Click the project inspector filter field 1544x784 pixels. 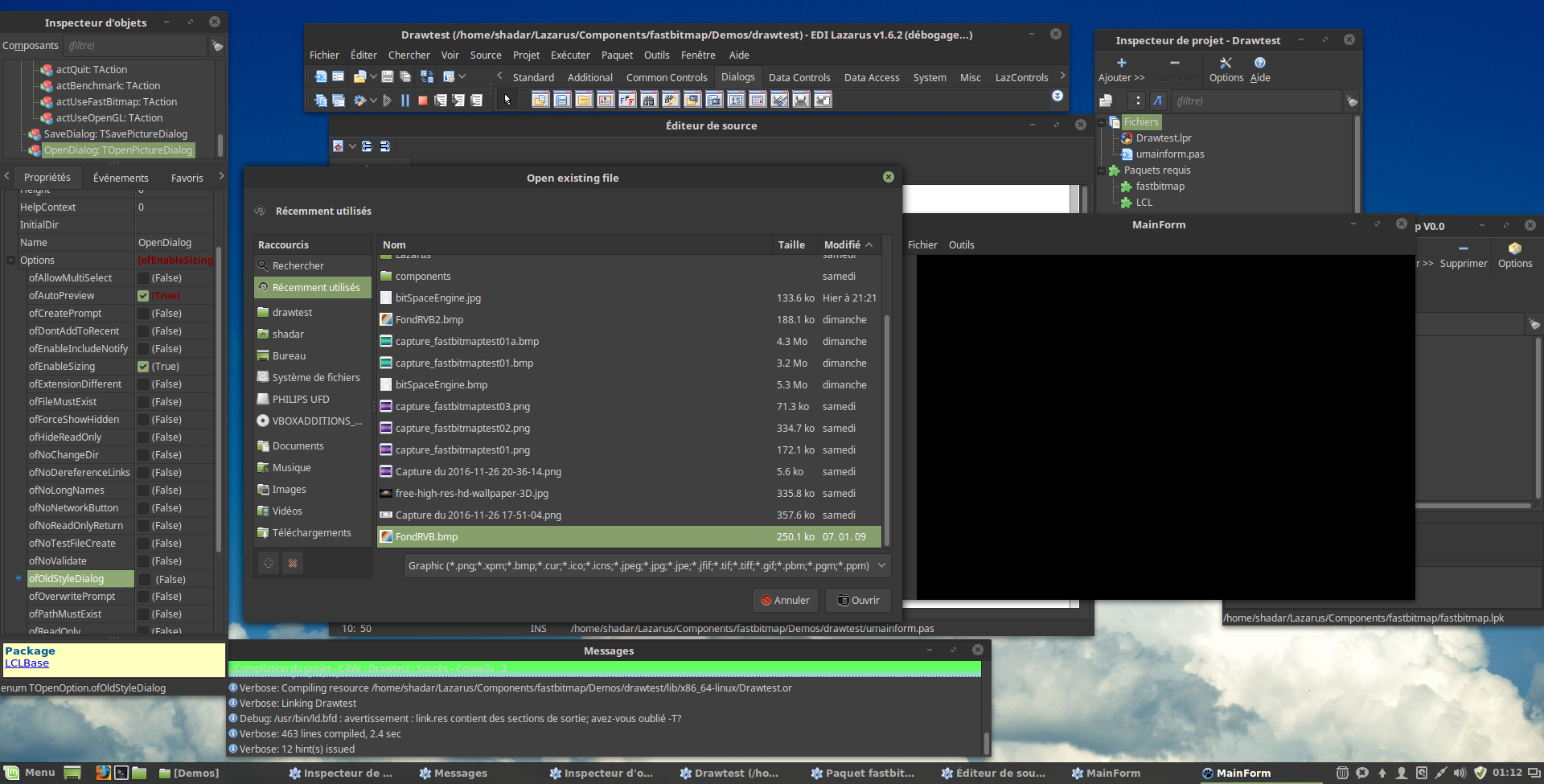tap(1255, 101)
